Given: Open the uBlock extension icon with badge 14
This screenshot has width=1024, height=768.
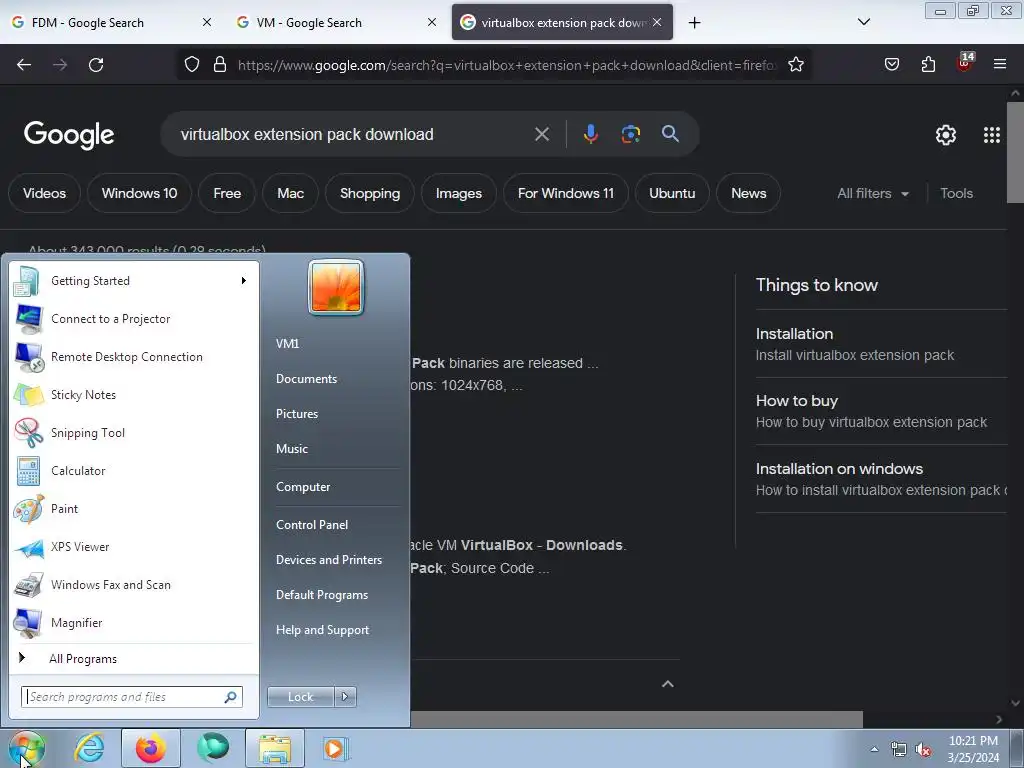Looking at the screenshot, I should [x=965, y=63].
